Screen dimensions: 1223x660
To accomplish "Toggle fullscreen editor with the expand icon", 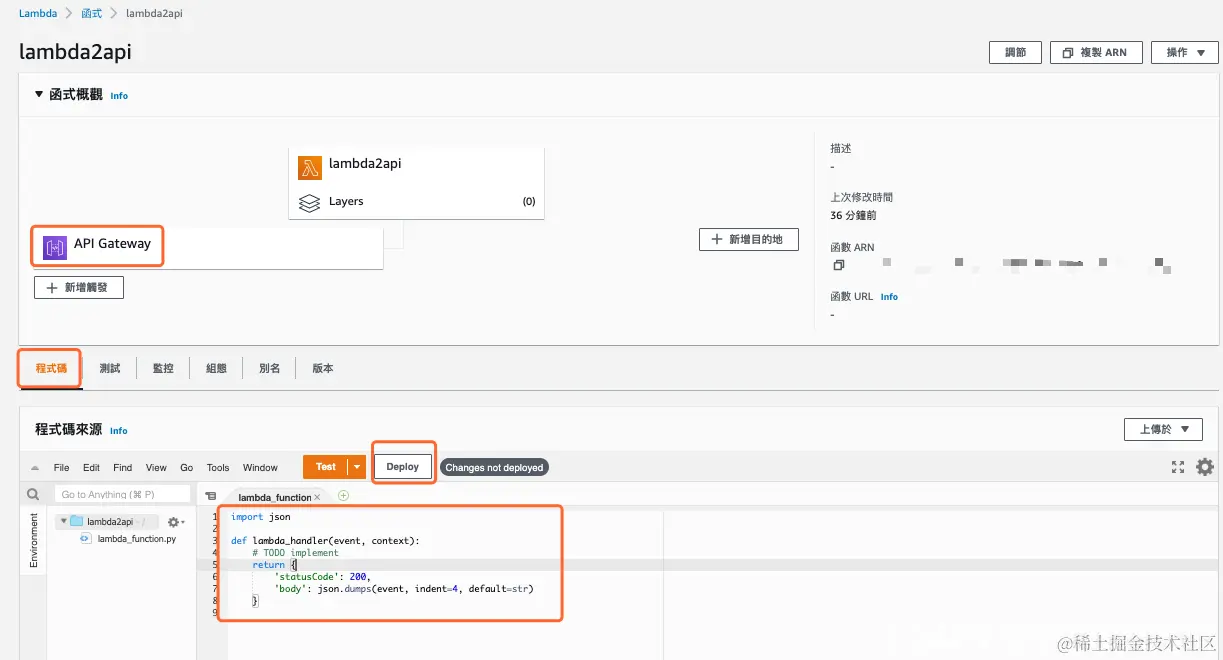I will pos(1178,467).
